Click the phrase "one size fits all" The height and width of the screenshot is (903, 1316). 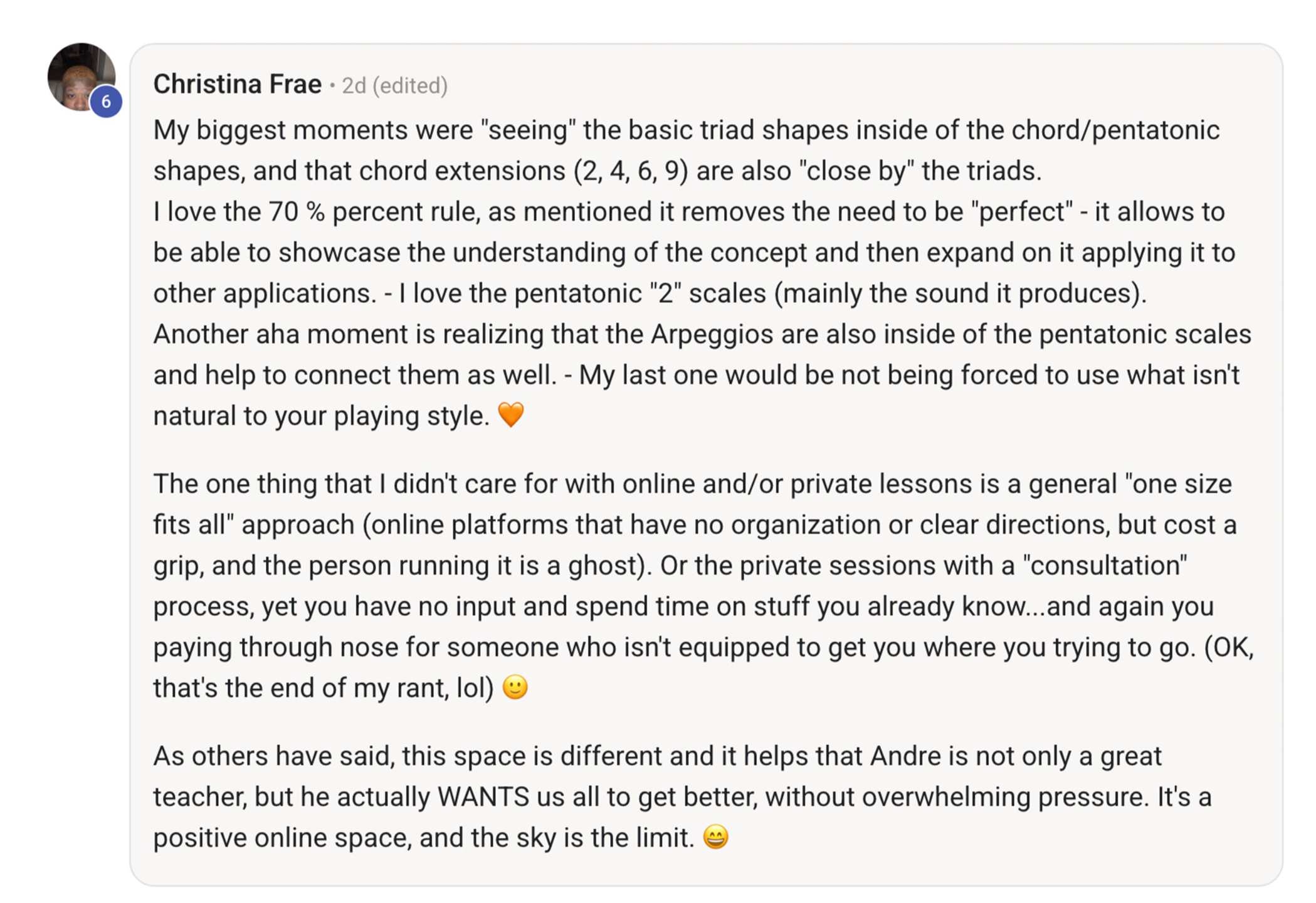[692, 504]
